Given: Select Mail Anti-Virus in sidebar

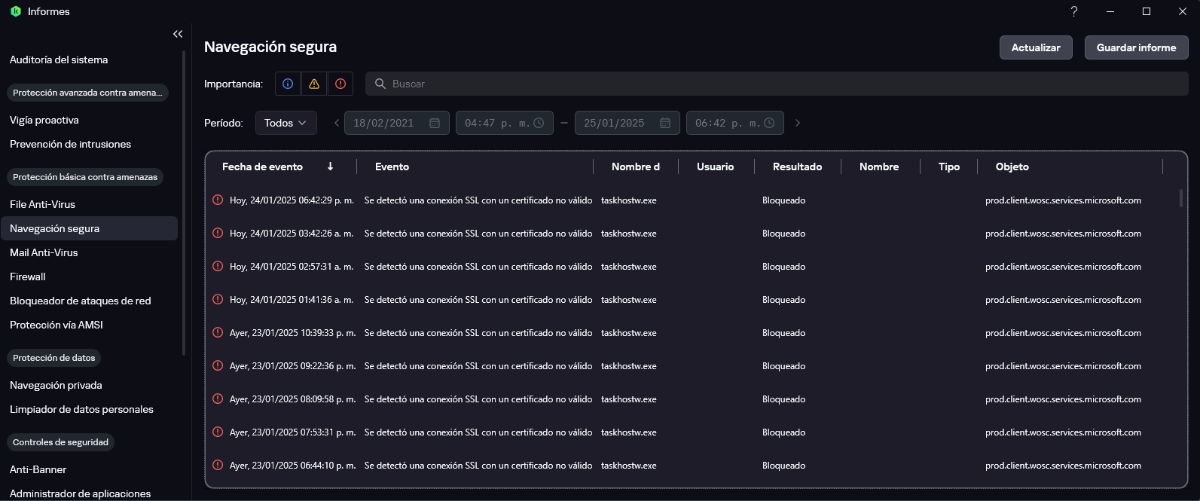Looking at the screenshot, I should click(43, 253).
